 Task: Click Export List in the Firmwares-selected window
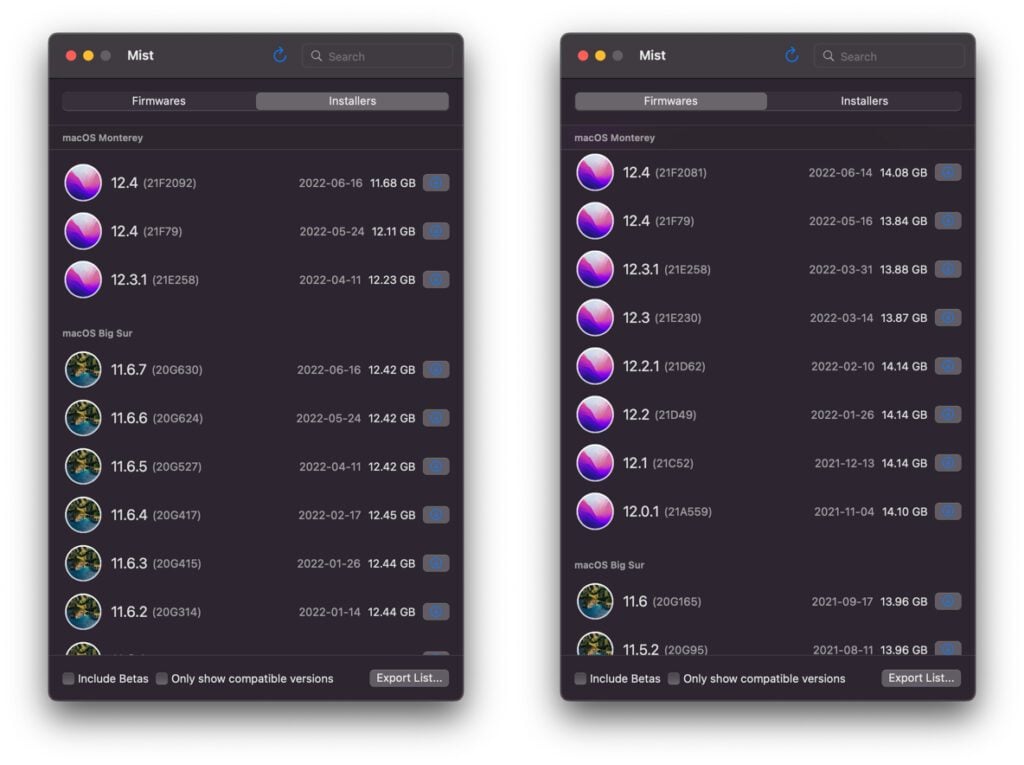click(x=921, y=678)
